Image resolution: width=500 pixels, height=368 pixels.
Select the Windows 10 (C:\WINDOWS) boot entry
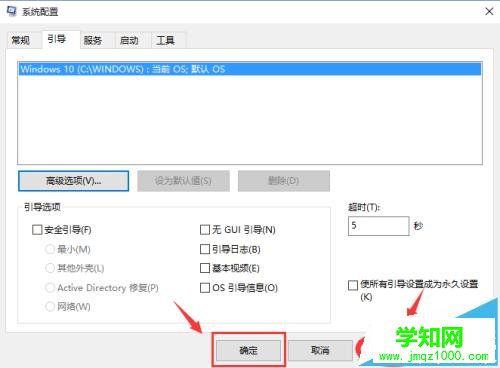[x=250, y=69]
